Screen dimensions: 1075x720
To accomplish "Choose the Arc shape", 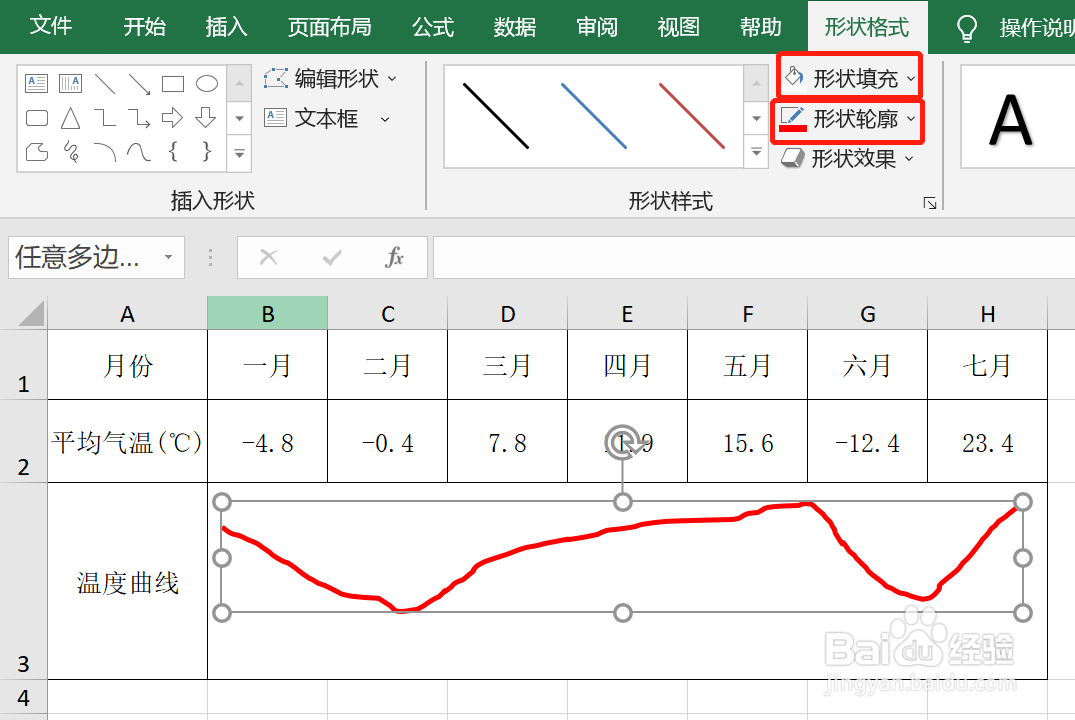I will 105,152.
